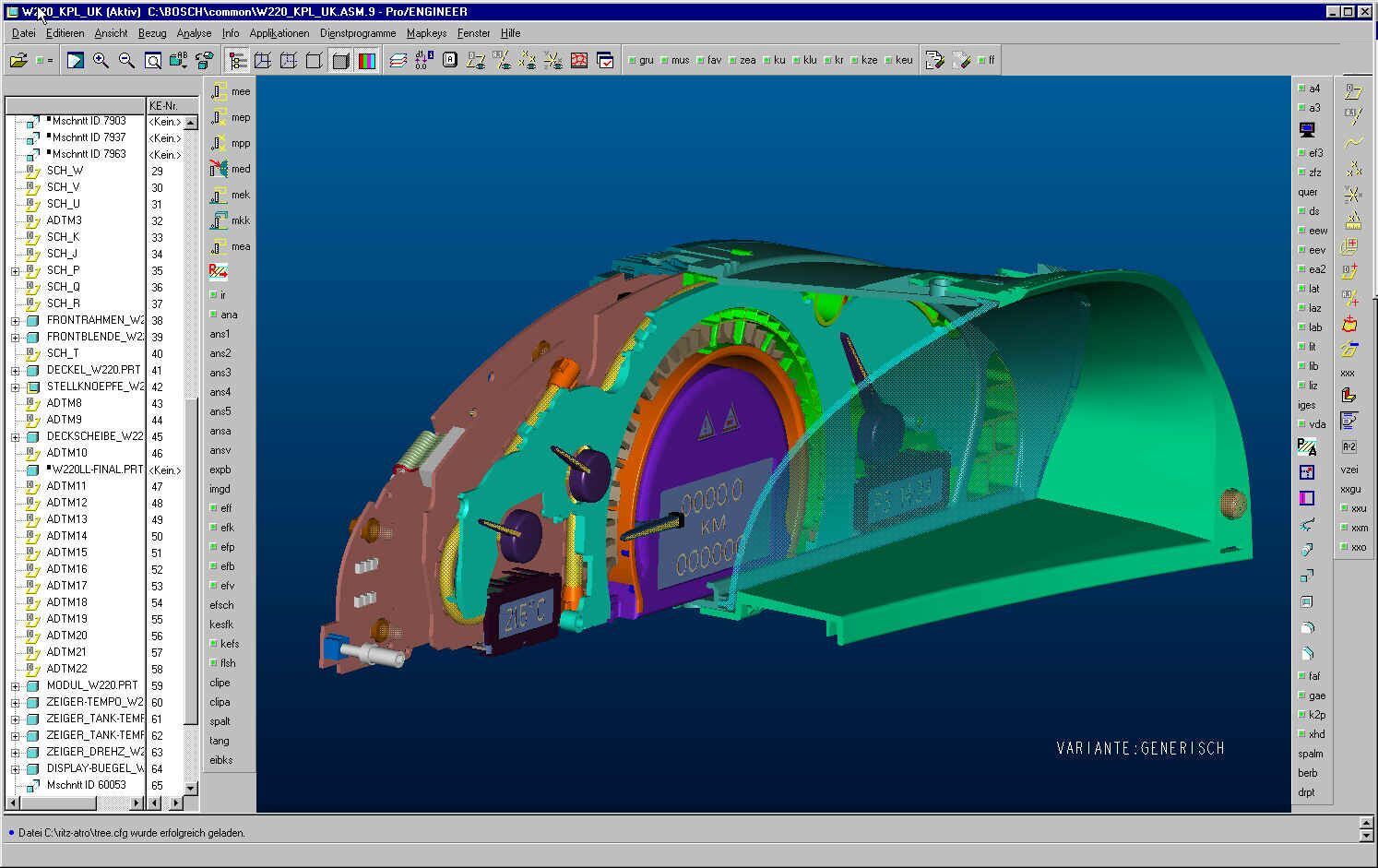Click the kefs mapkey button
Image resolution: width=1378 pixels, height=868 pixels.
[224, 644]
